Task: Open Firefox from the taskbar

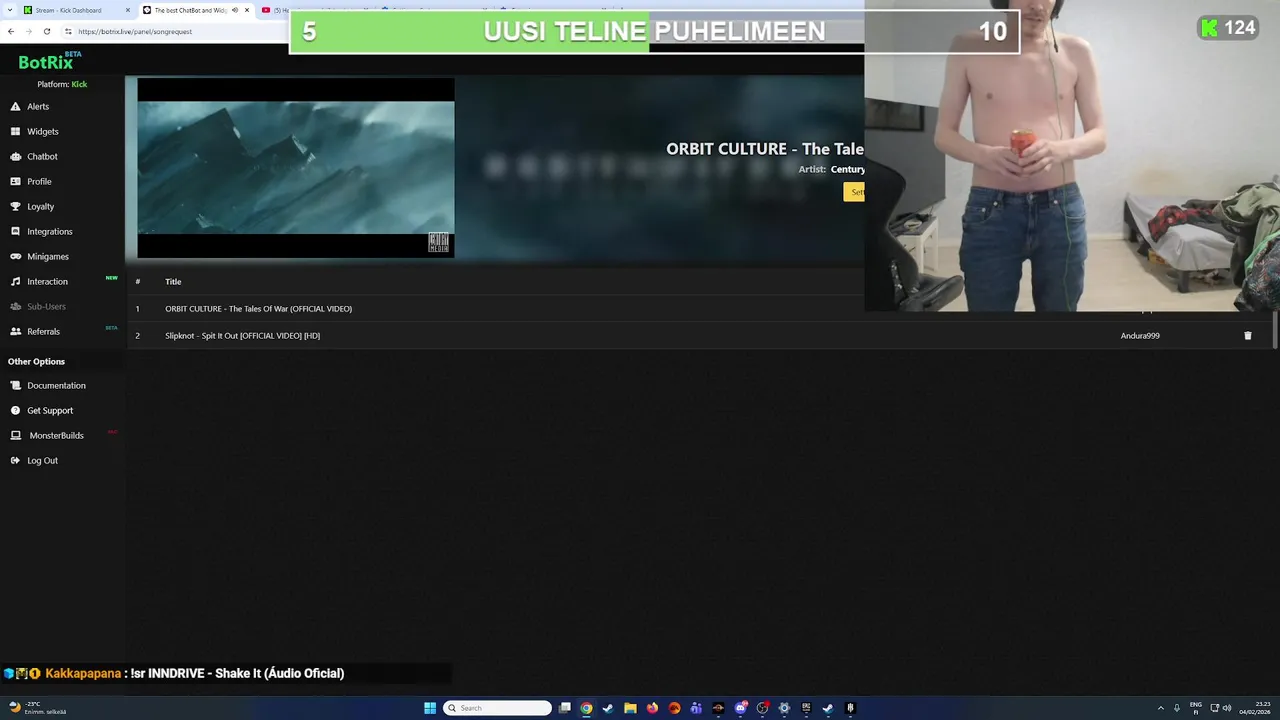Action: coord(652,708)
